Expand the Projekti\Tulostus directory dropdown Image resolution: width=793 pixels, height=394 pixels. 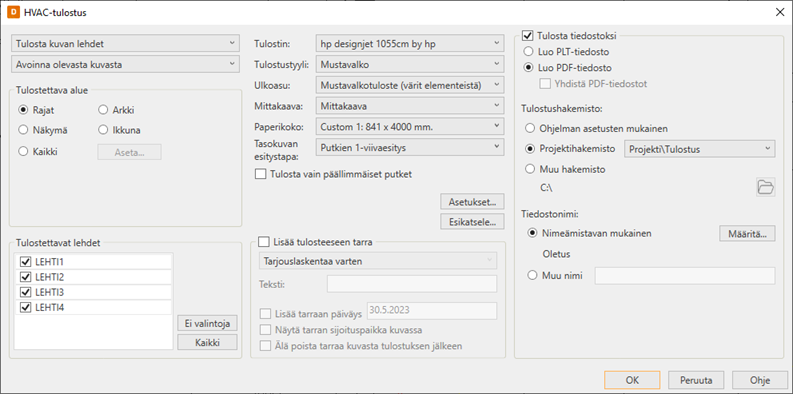(x=699, y=149)
